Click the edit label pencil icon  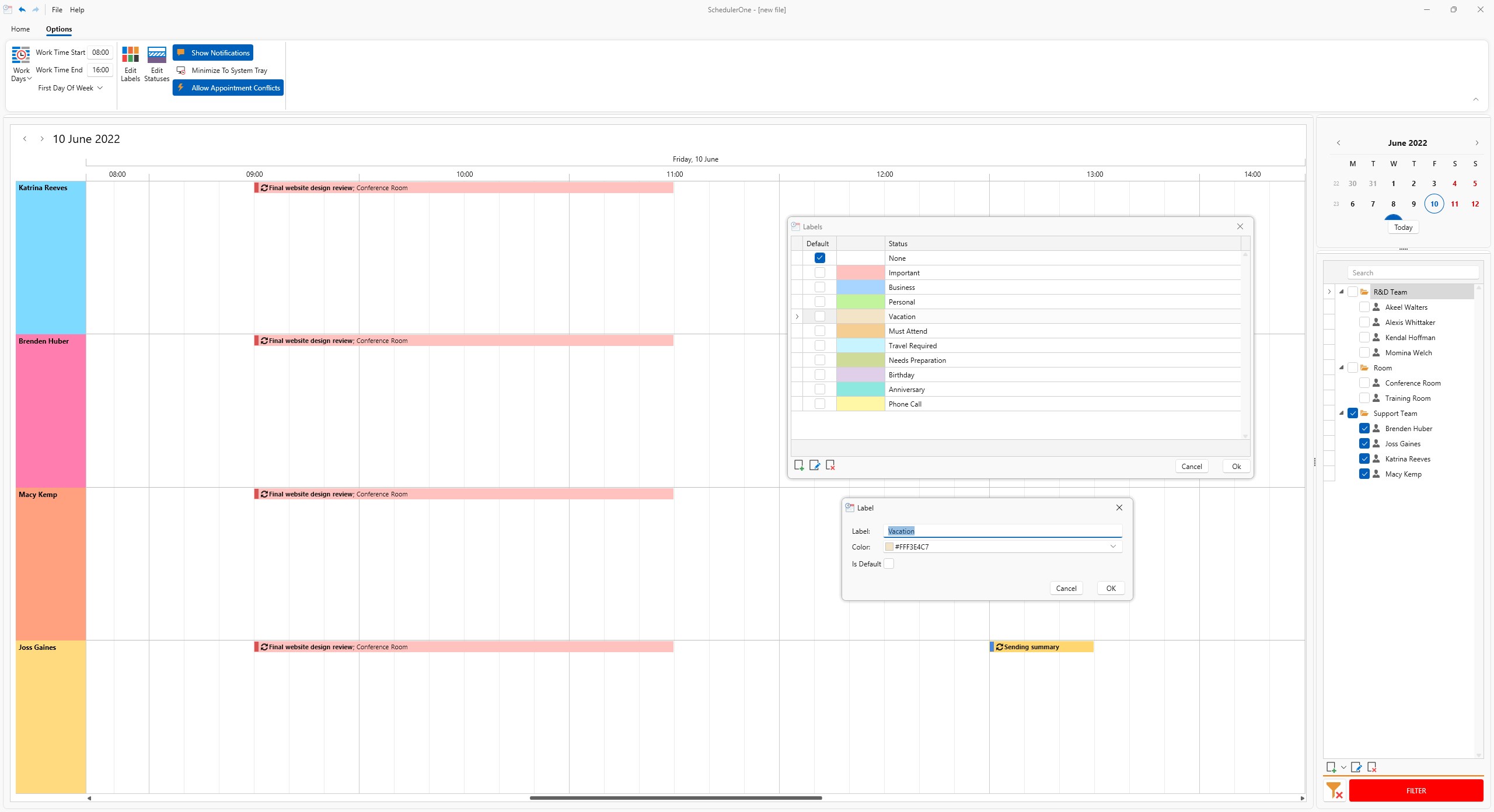pos(815,465)
